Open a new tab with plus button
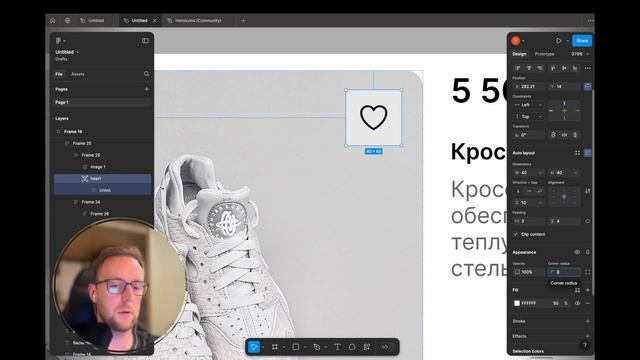Screen dimensions: 640x360 [243, 20]
